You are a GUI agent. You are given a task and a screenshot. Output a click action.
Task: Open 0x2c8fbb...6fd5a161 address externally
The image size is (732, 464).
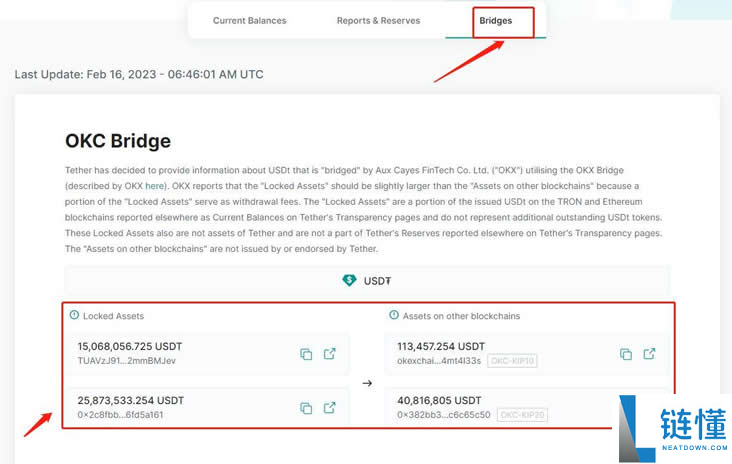[x=330, y=408]
